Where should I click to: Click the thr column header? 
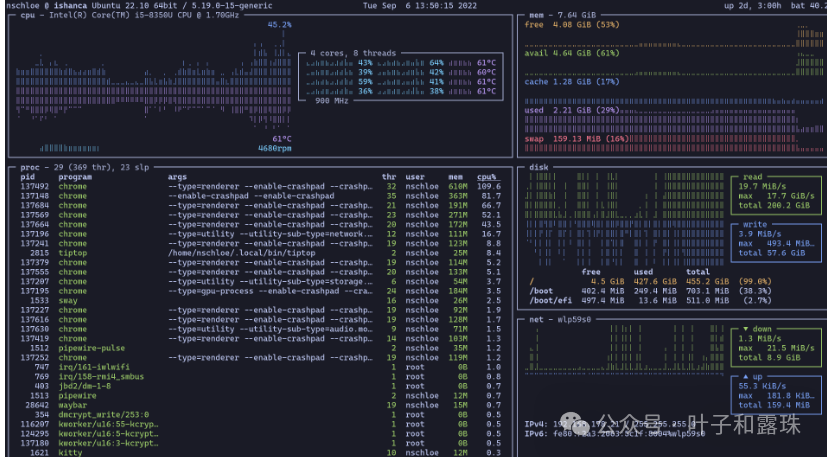click(389, 177)
